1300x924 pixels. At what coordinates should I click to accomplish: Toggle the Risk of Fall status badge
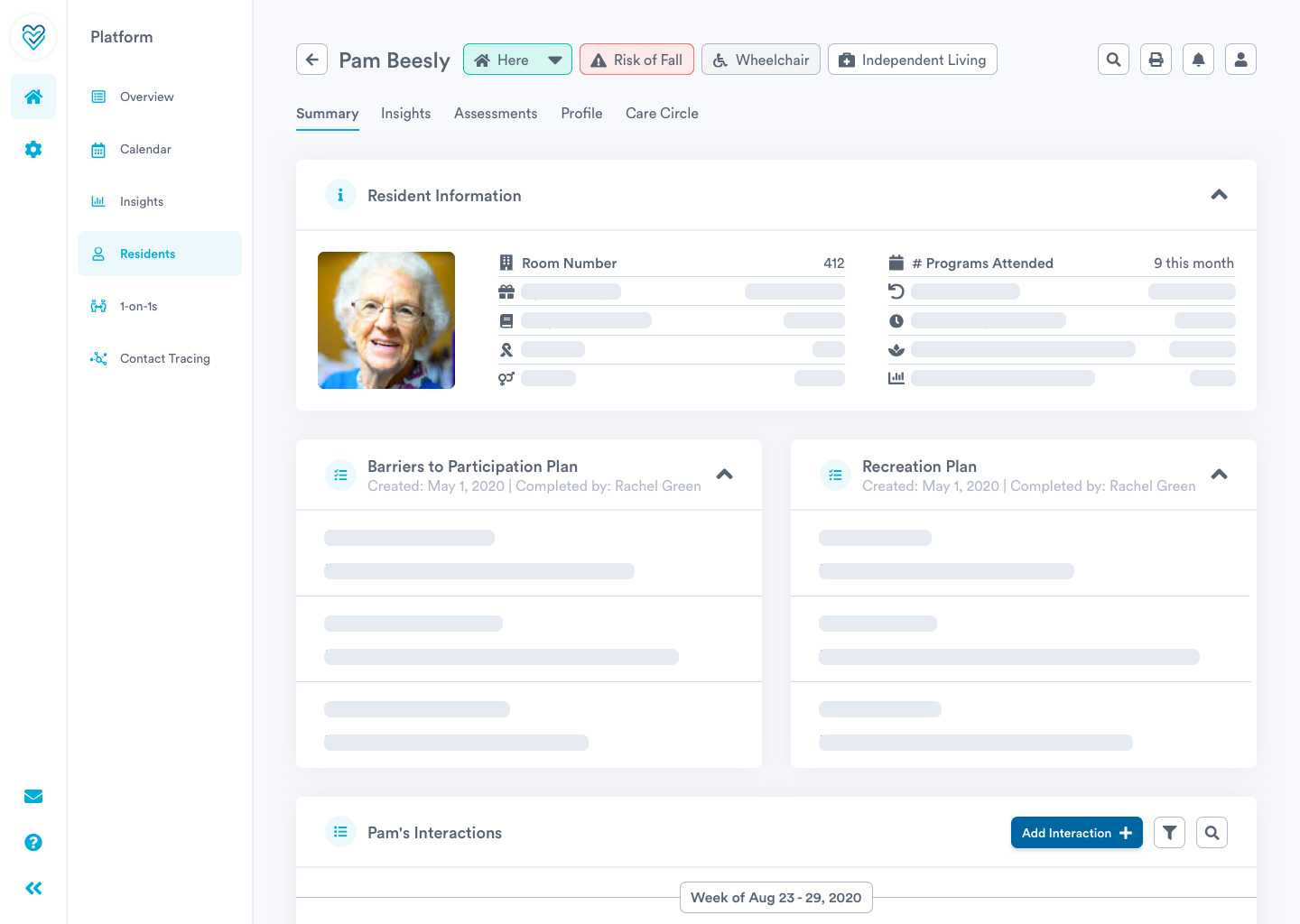[636, 59]
